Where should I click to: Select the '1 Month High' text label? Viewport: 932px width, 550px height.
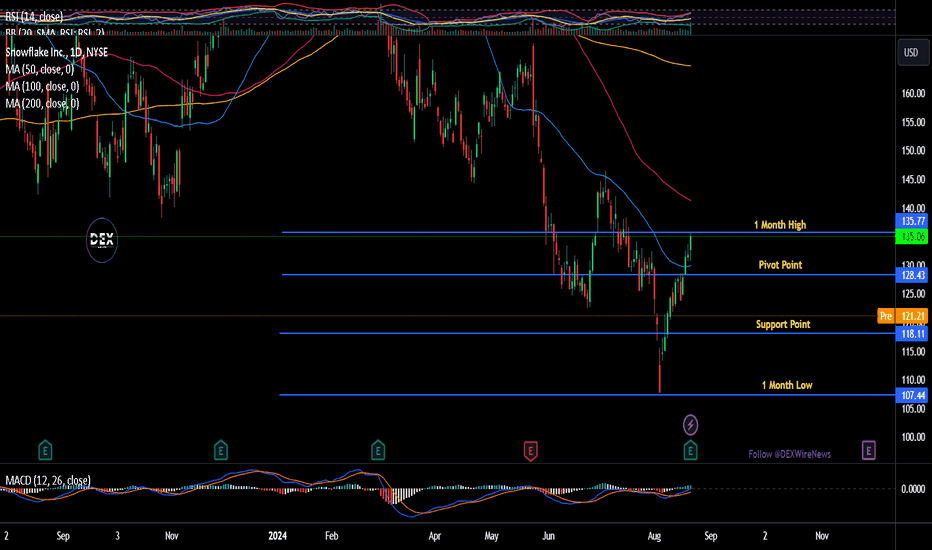[x=780, y=225]
